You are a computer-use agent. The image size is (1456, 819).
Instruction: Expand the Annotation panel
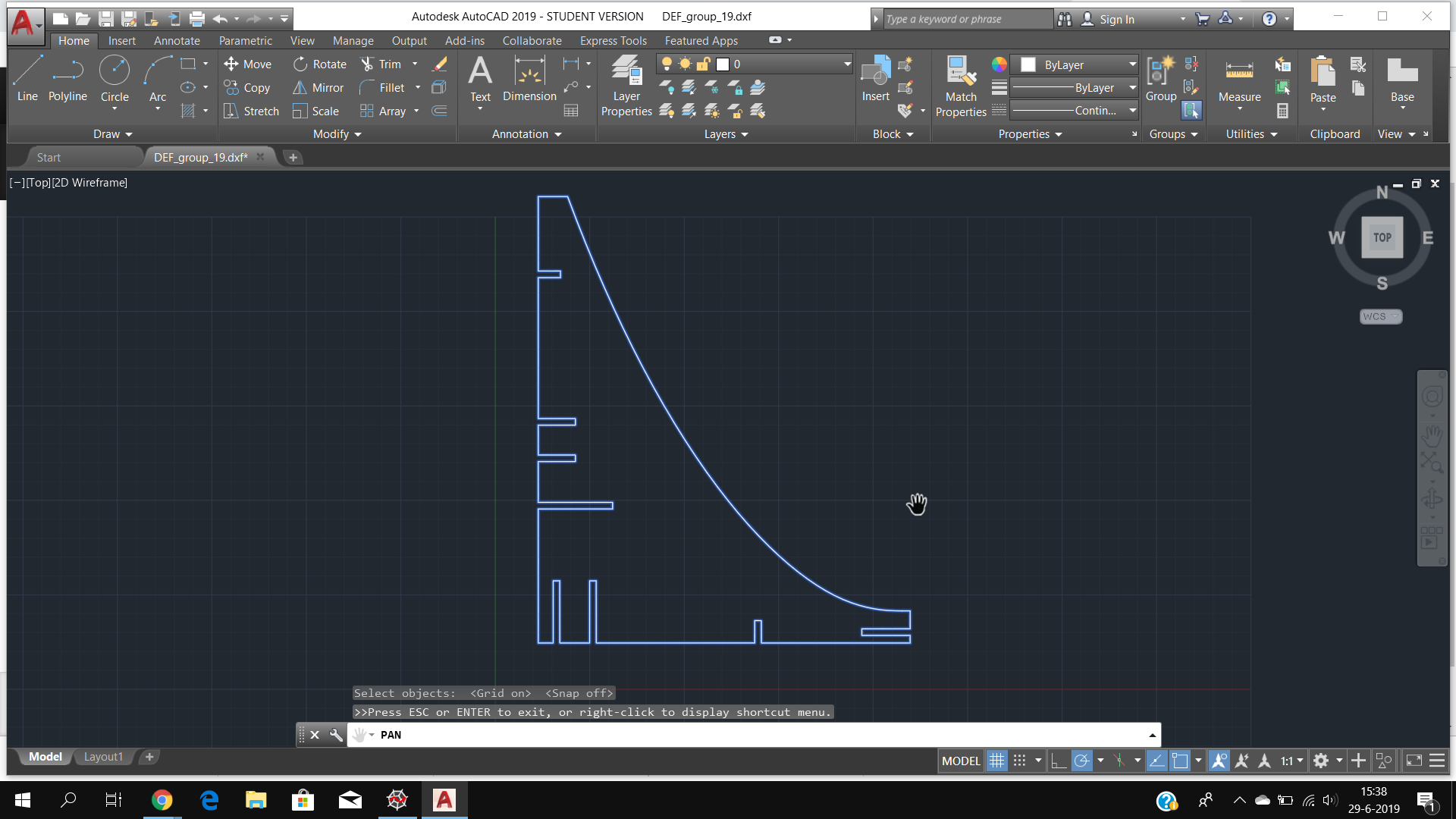[x=526, y=134]
